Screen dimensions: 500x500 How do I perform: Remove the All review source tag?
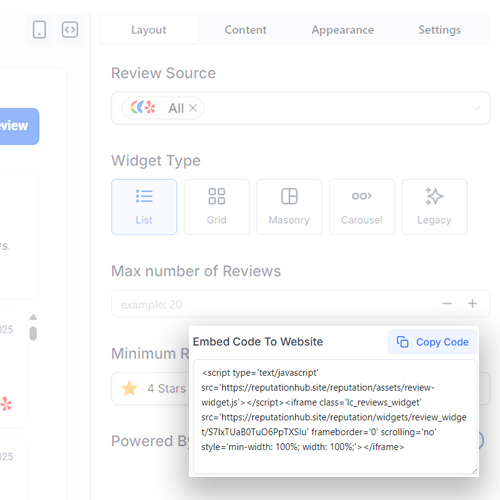[x=193, y=108]
